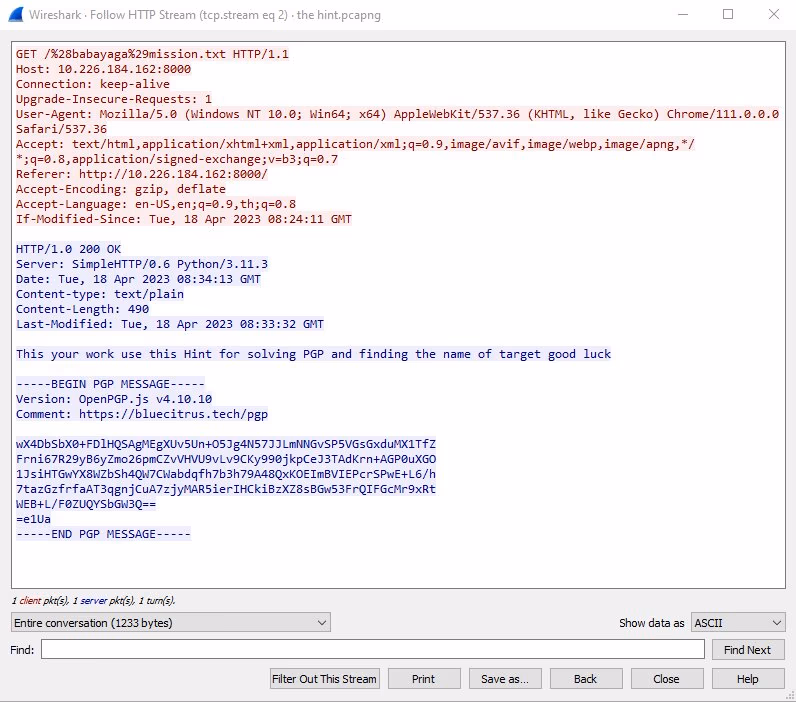Image resolution: width=796 pixels, height=702 pixels.
Task: Click the Help button
Action: pyautogui.click(x=748, y=679)
